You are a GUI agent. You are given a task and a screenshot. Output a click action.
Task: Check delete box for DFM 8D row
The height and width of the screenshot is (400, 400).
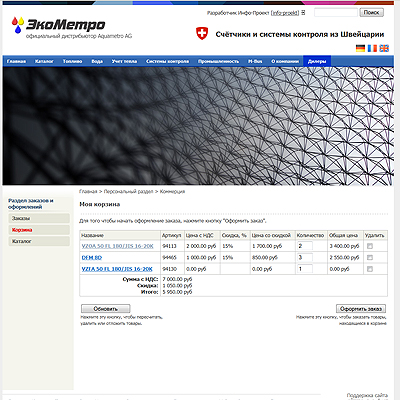pos(370,257)
